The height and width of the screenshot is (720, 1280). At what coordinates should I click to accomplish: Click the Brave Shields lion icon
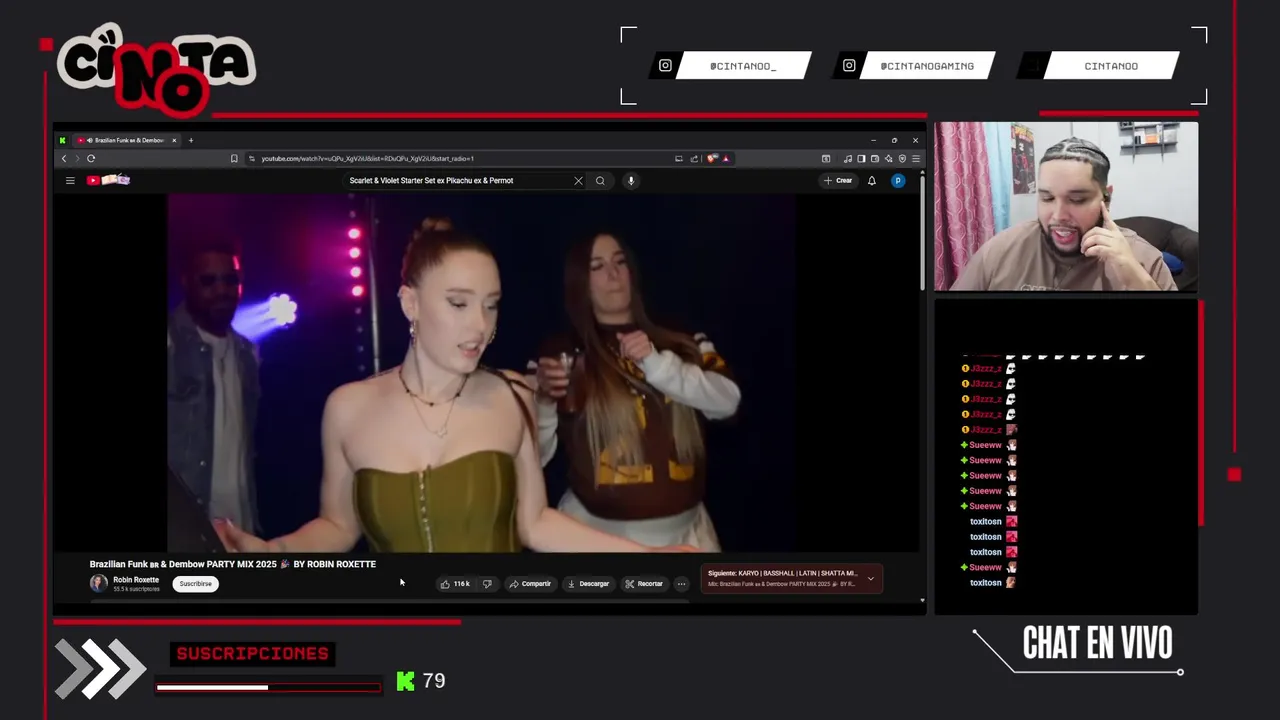pos(712,158)
